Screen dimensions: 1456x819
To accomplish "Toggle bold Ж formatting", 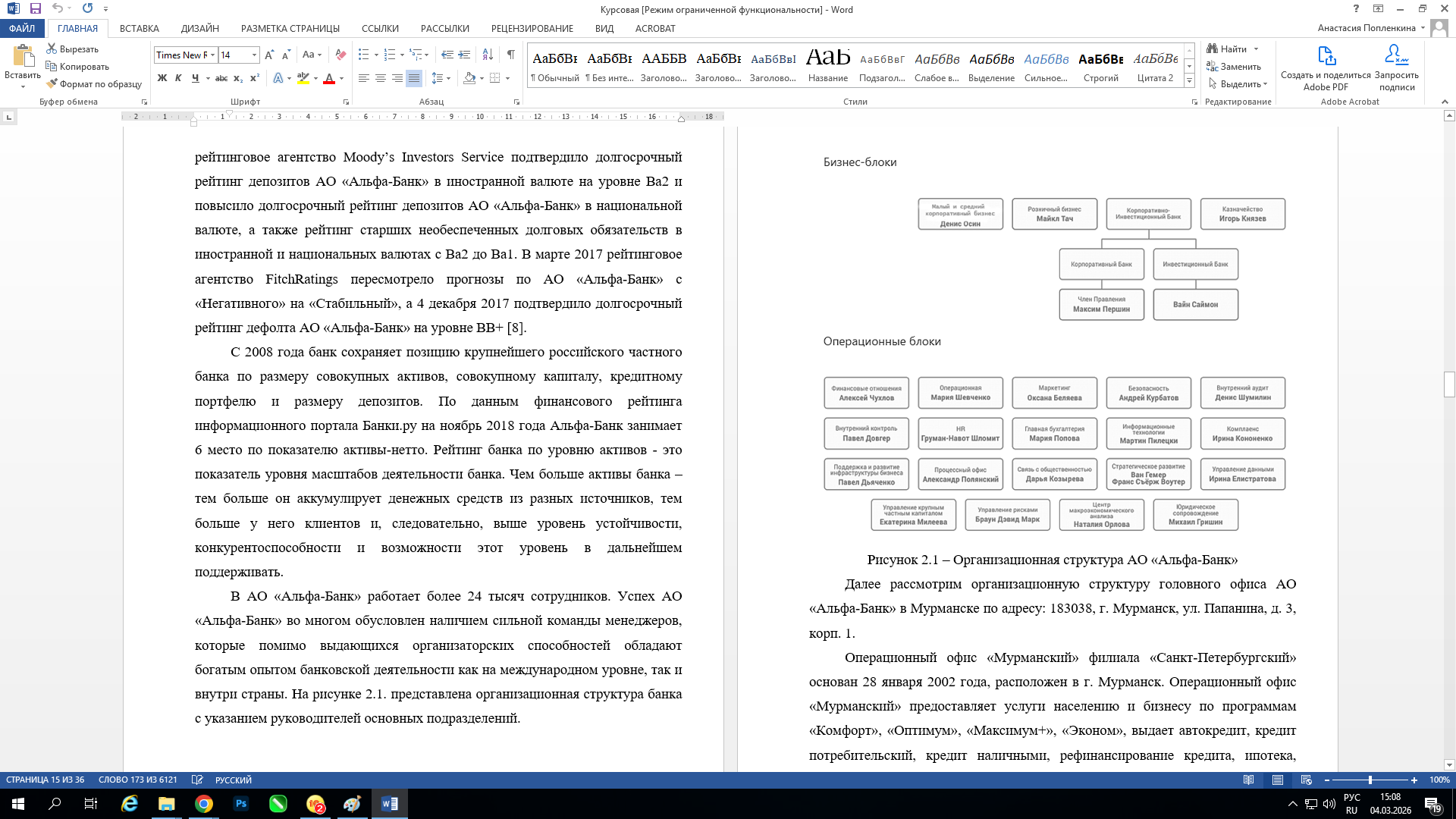I will click(162, 78).
